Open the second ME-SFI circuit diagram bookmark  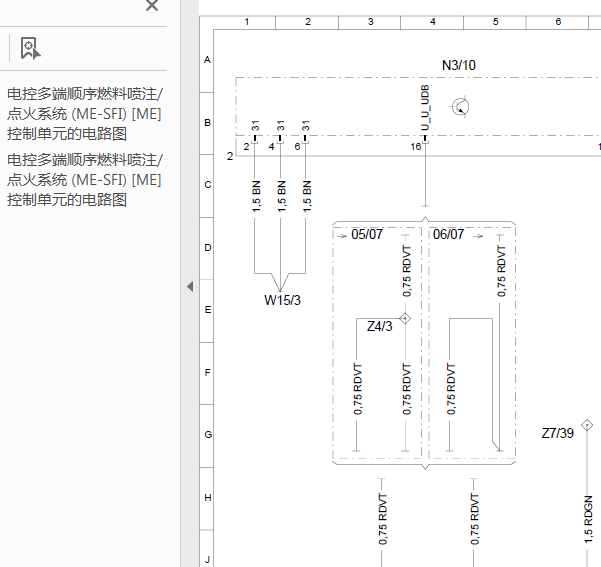pos(85,180)
